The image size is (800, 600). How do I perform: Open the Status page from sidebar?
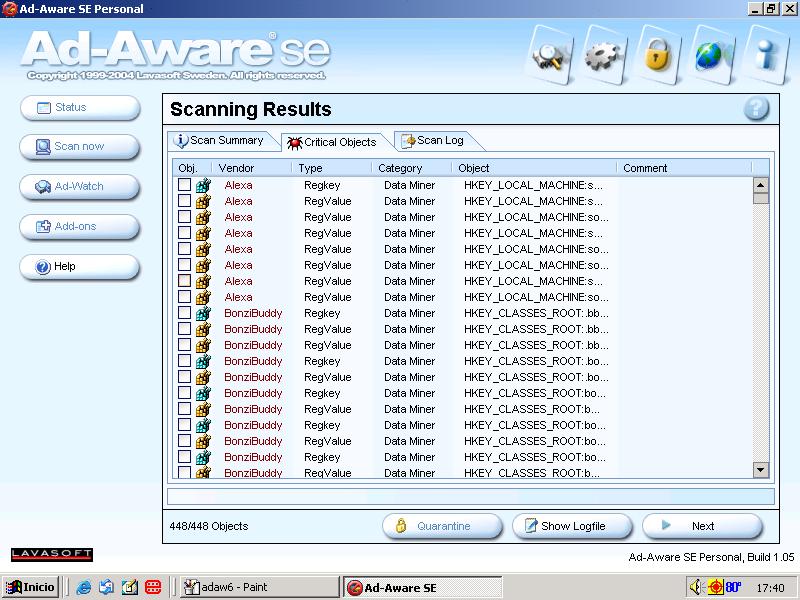click(80, 108)
